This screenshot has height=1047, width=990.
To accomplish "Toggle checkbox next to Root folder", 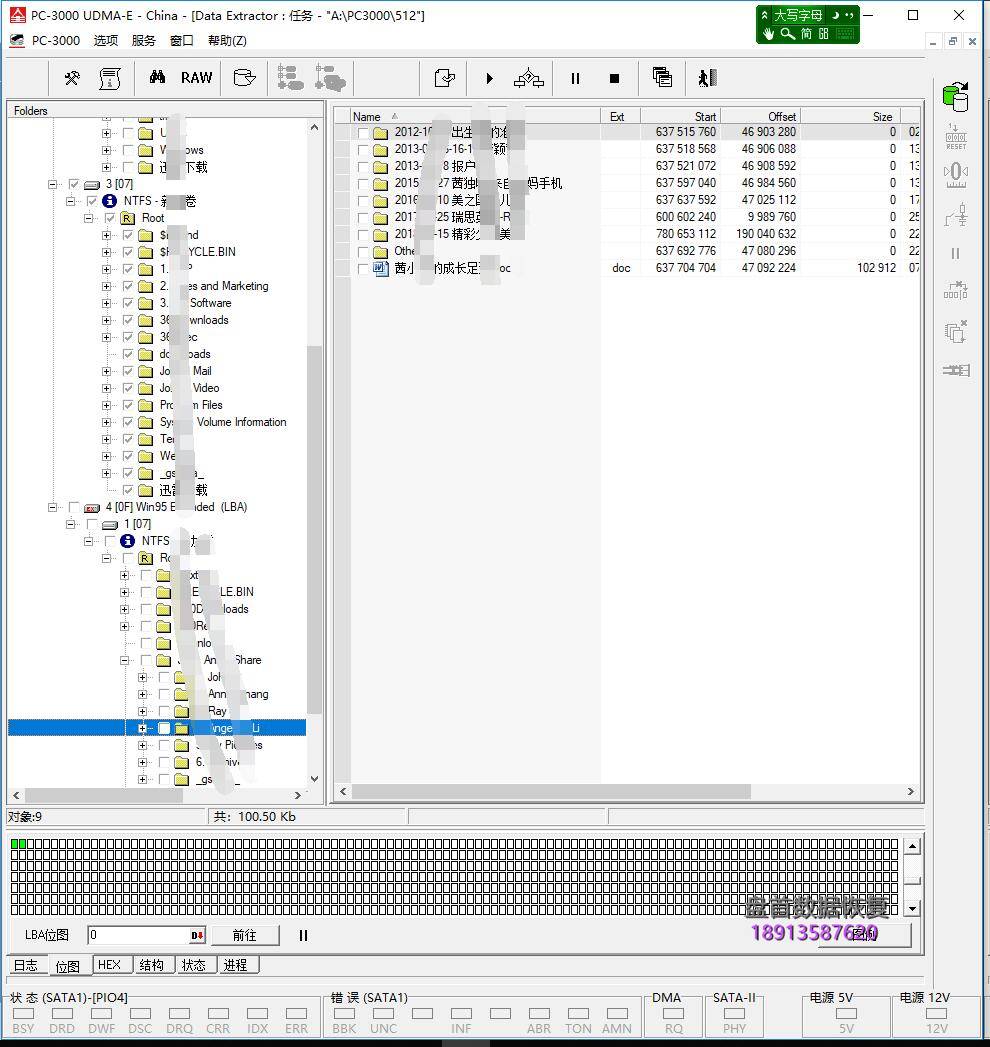I will click(110, 218).
